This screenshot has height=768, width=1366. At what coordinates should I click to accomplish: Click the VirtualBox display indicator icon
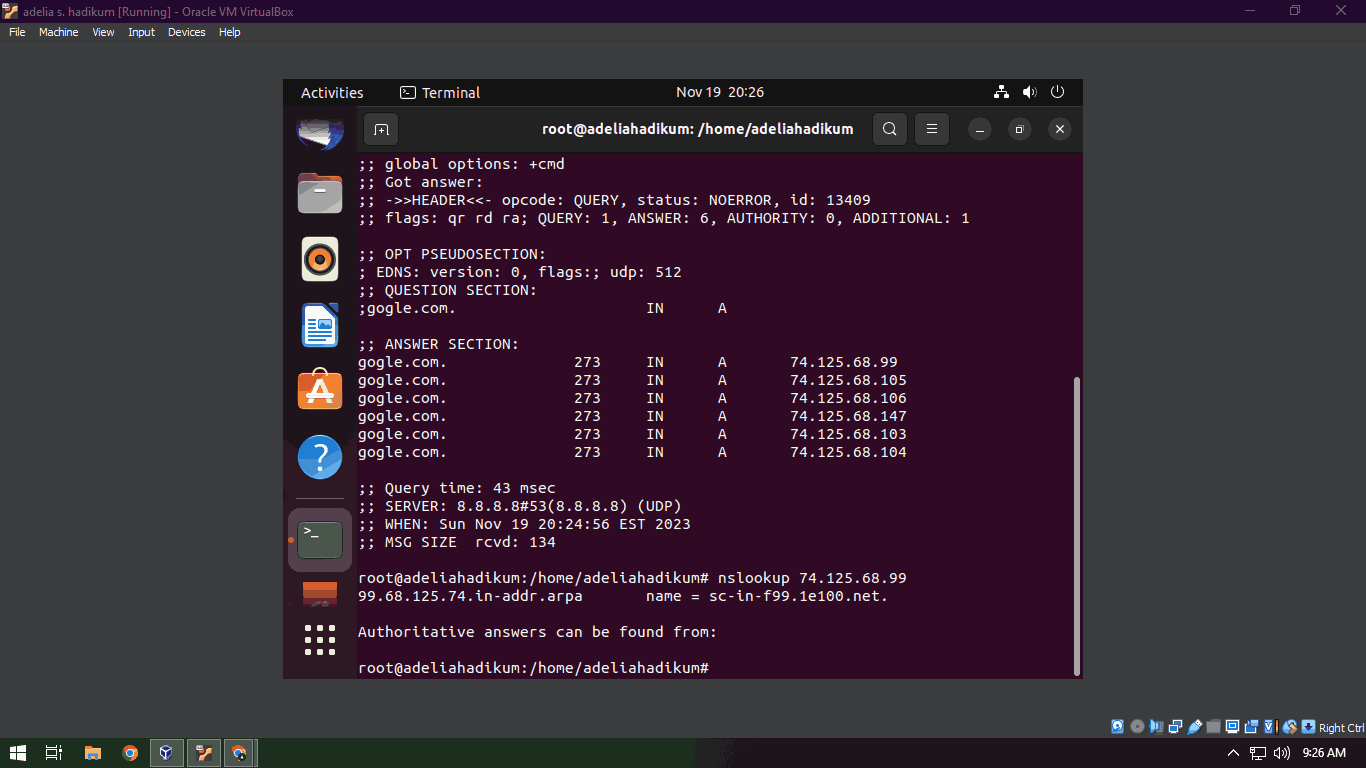(1232, 727)
